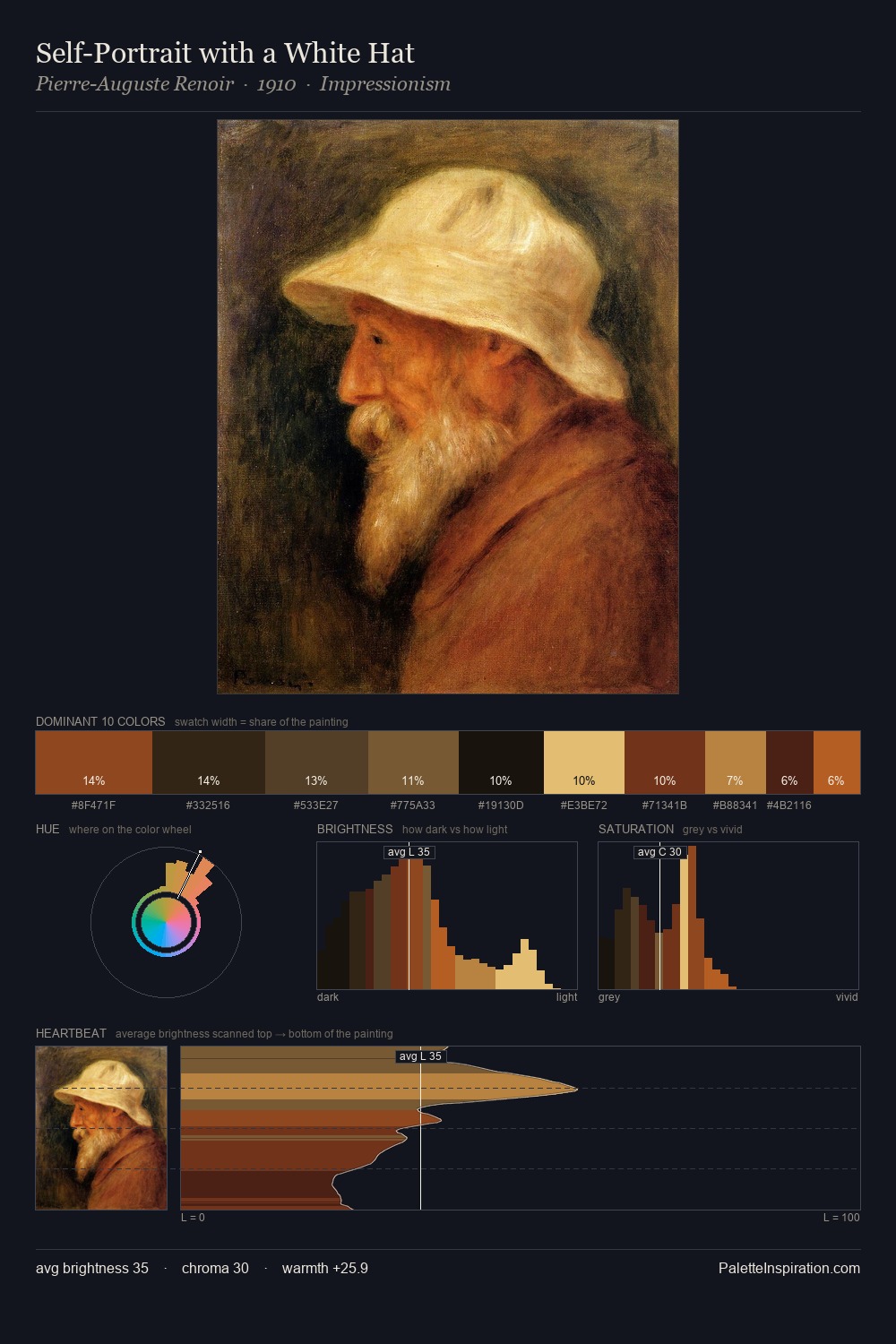Screen dimensions: 896x1344
Task: Click the 'warmth +25.9' footer stat
Action: point(325,1269)
